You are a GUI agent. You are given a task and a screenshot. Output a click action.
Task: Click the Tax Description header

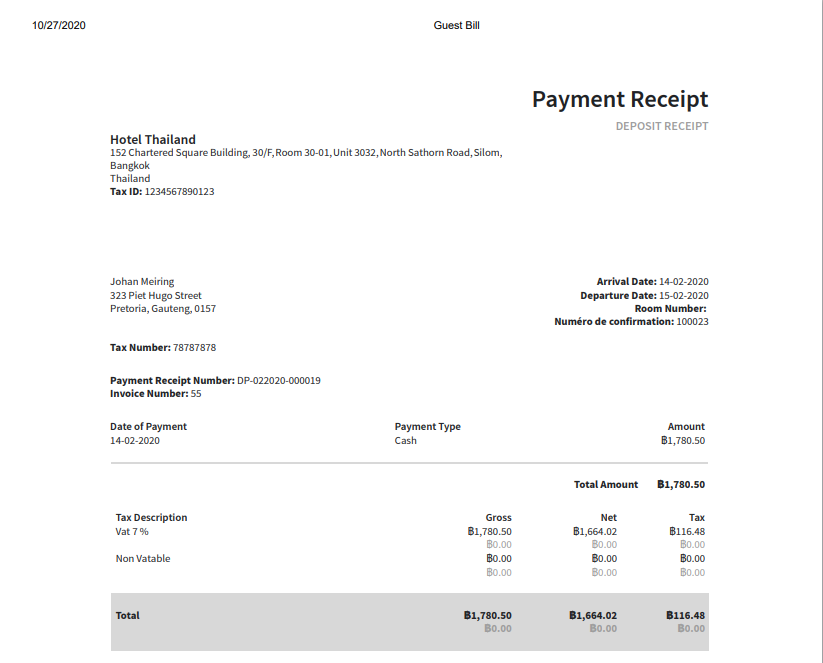152,518
